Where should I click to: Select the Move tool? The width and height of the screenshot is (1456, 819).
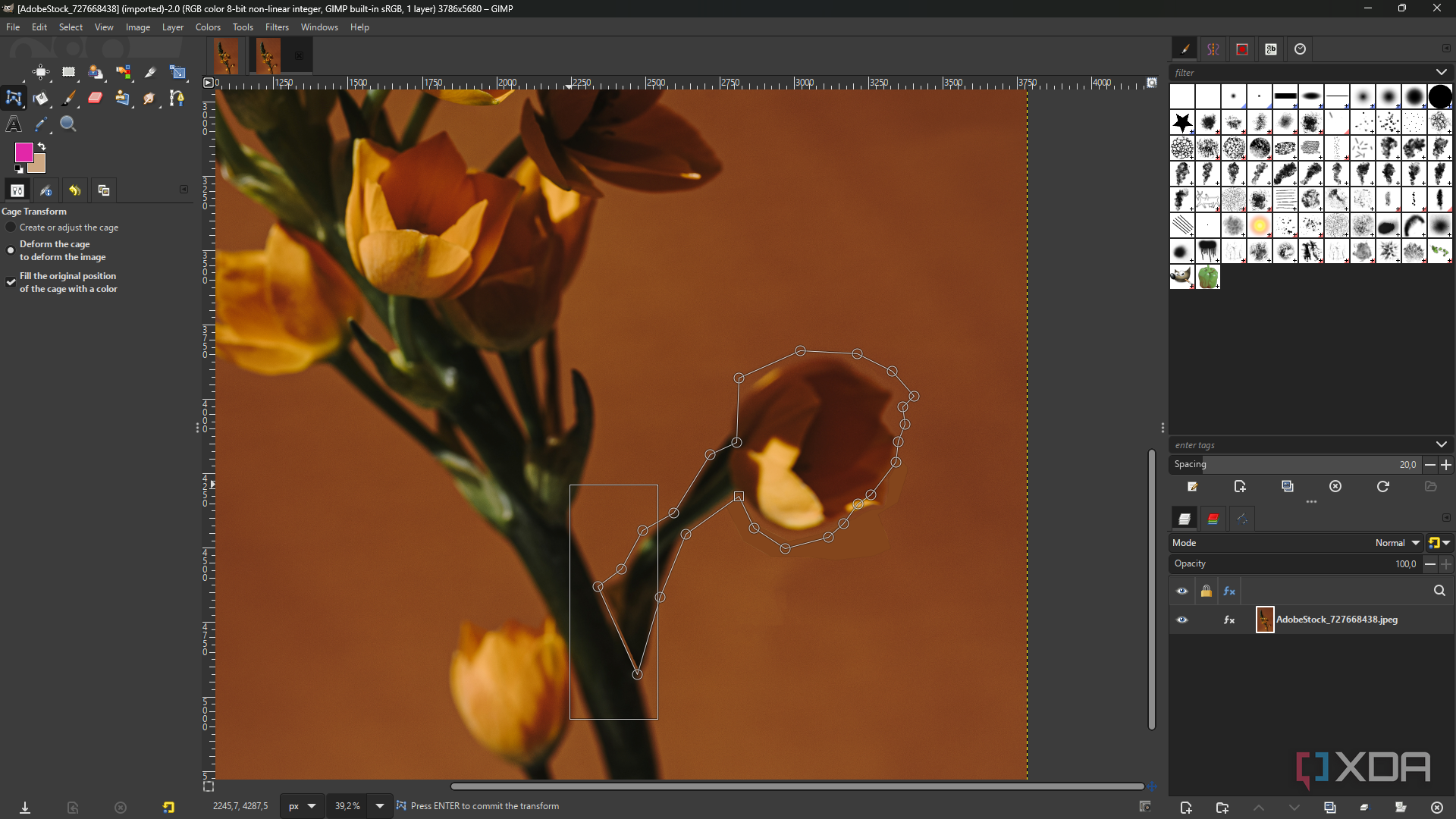click(x=41, y=73)
